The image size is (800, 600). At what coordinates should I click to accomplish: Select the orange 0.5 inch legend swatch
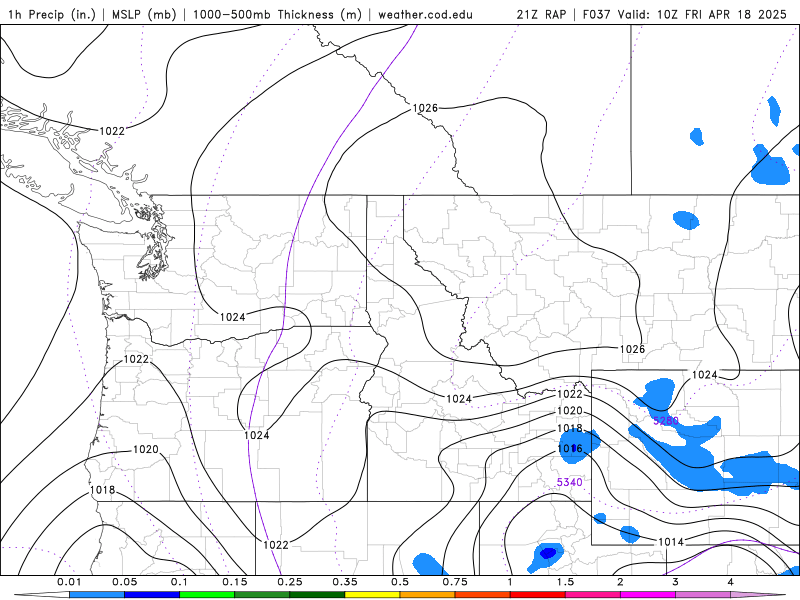tap(428, 595)
